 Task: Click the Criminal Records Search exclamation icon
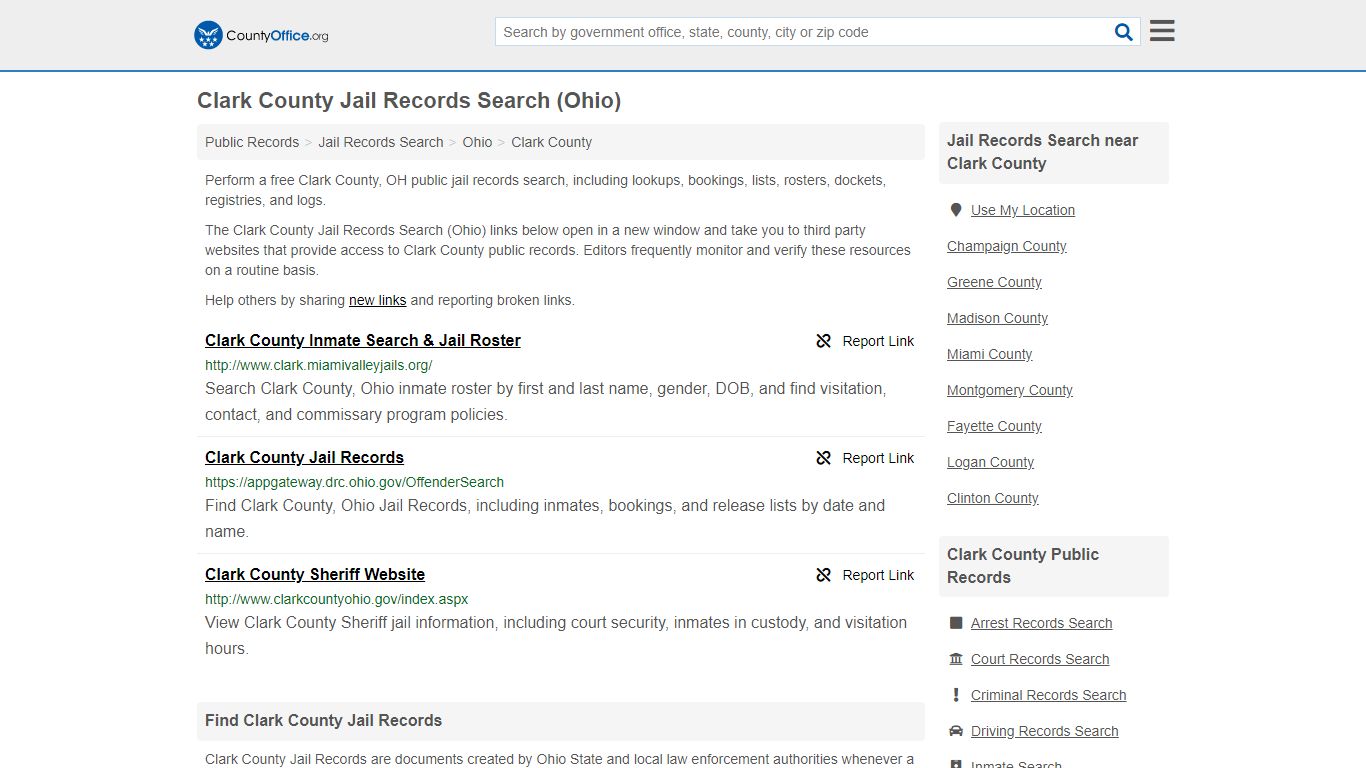(x=956, y=695)
